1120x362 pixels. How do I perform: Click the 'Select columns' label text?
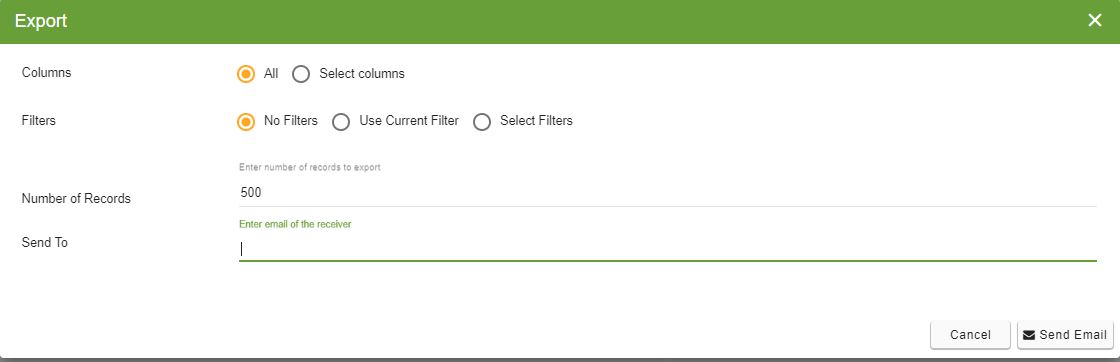pyautogui.click(x=362, y=74)
